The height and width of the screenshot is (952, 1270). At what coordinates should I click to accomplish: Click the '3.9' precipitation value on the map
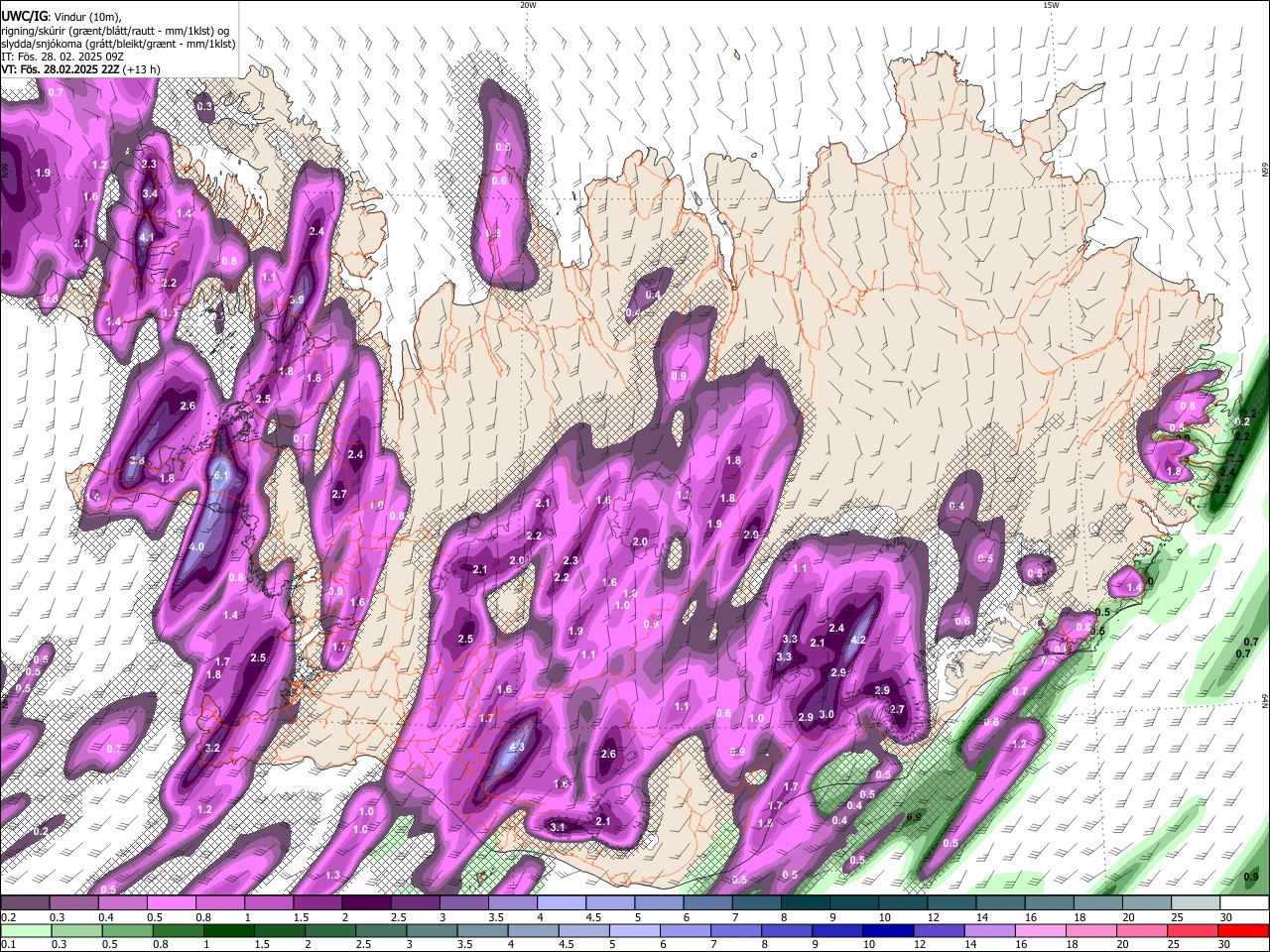tap(297, 299)
